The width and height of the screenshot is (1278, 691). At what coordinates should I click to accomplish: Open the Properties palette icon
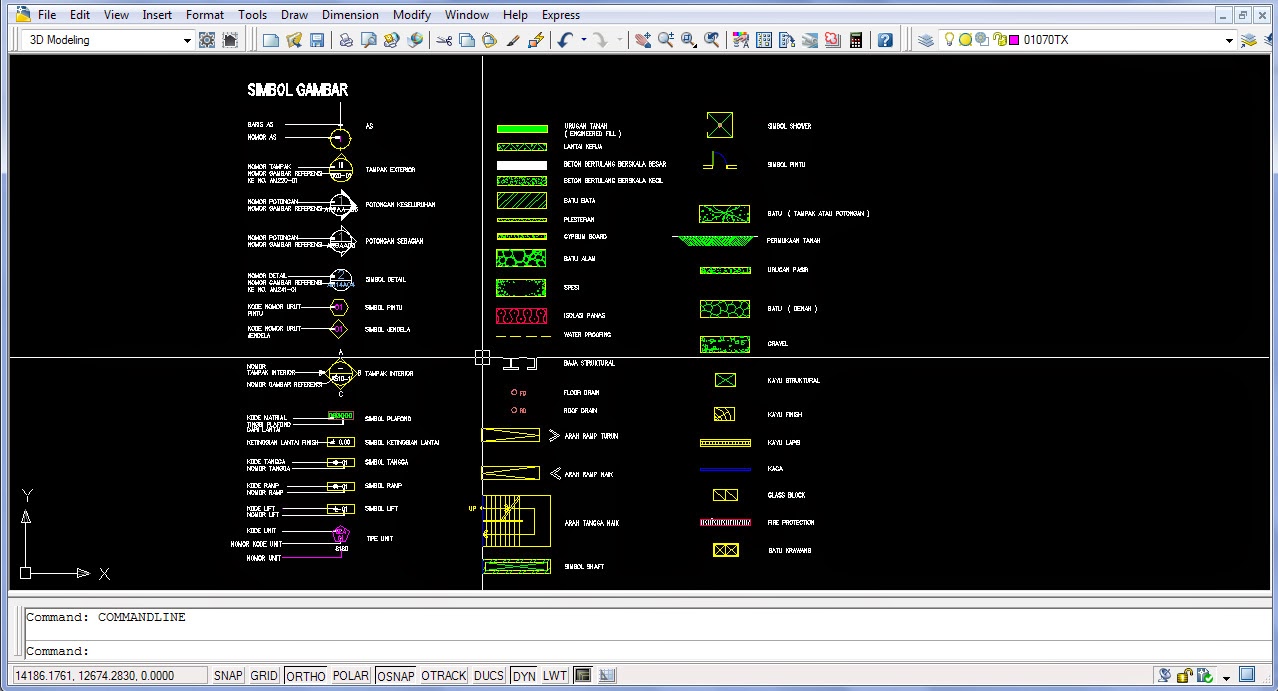coord(741,40)
